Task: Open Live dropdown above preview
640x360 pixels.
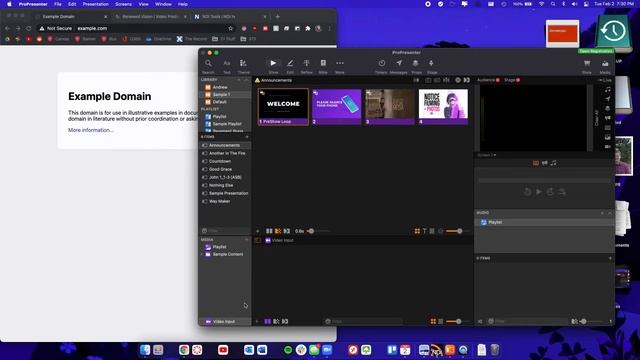Action: 605,80
